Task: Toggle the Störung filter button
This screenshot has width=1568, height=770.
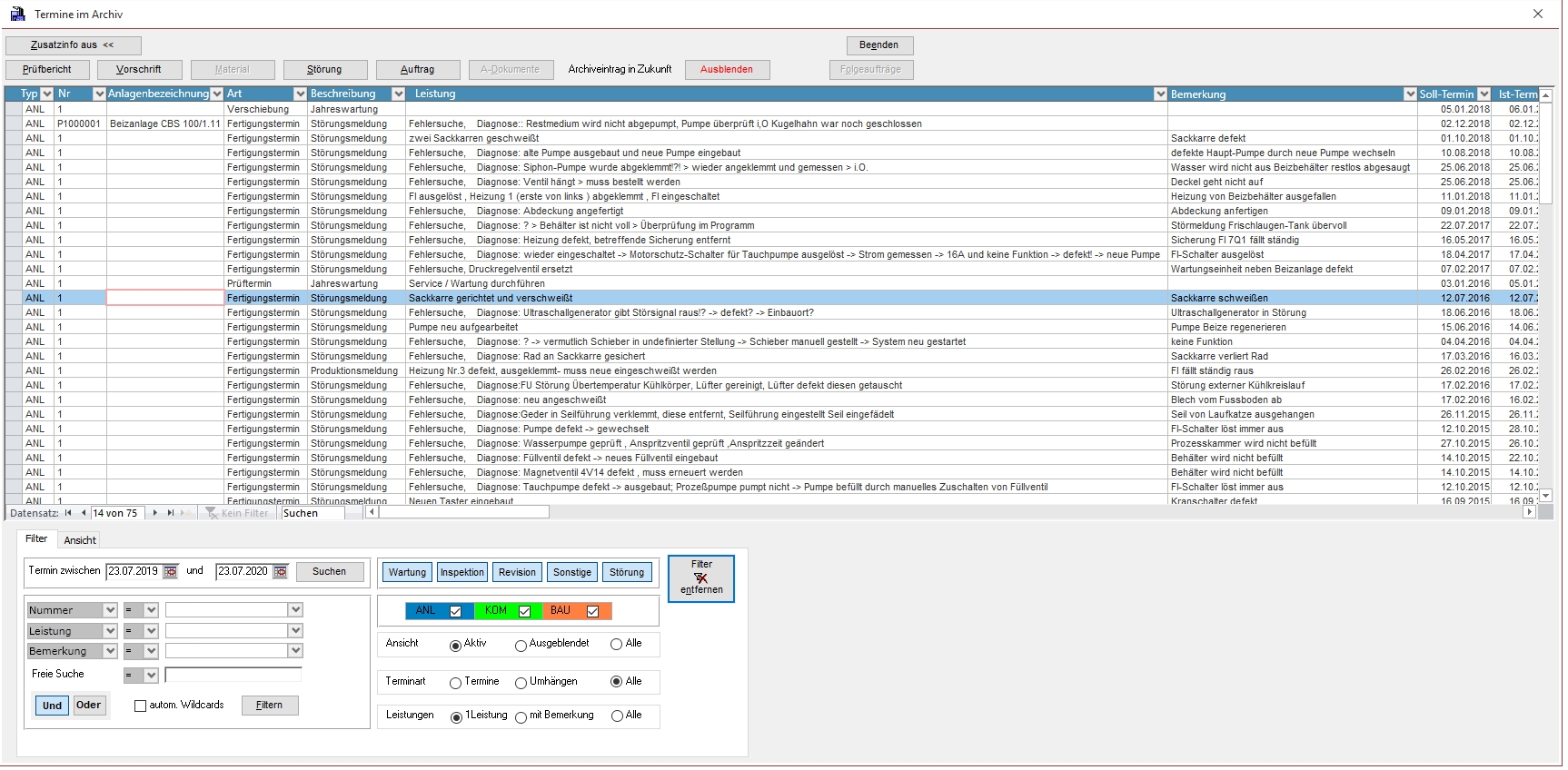Action: click(x=627, y=572)
